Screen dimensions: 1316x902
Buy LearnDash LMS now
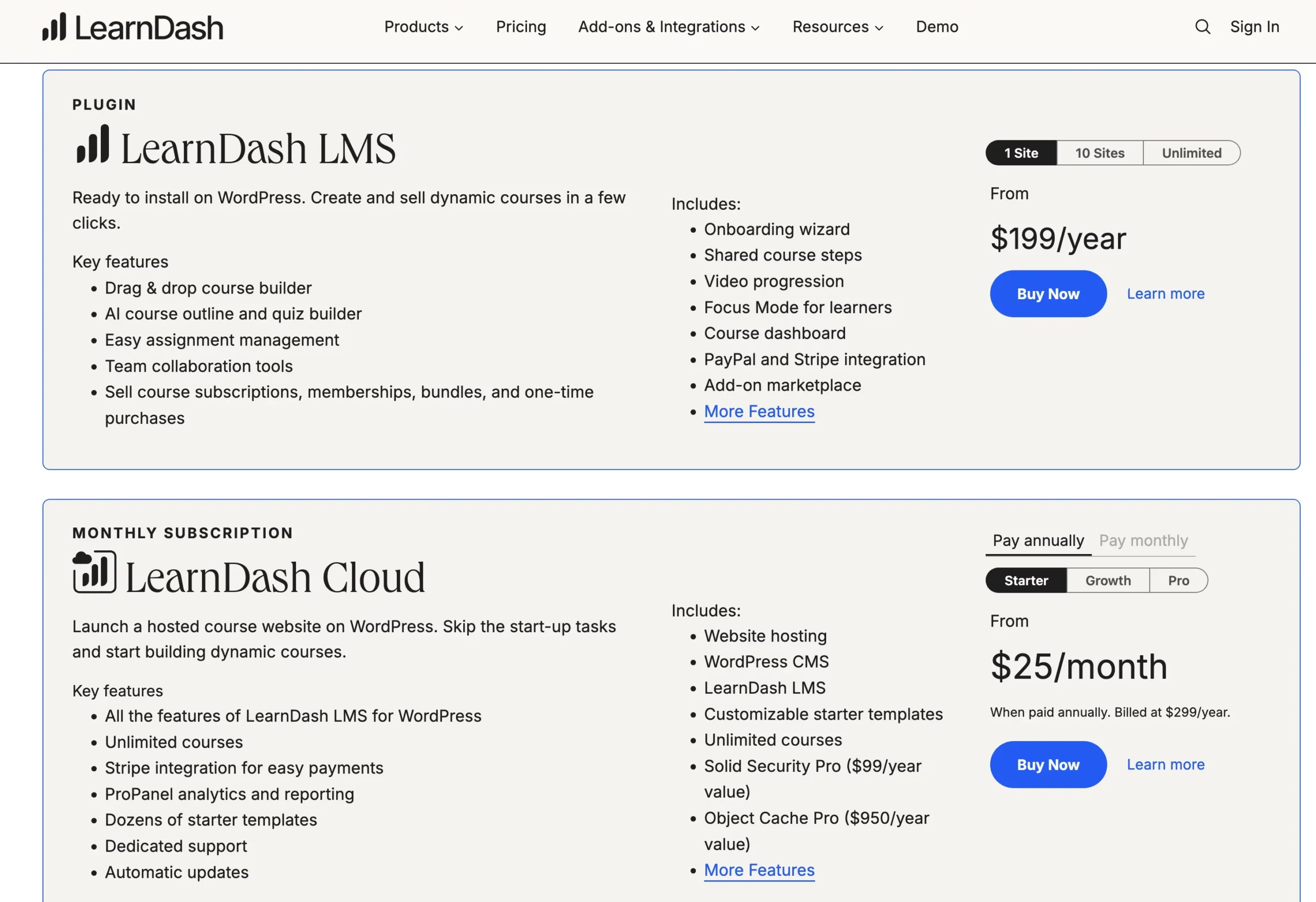point(1048,293)
